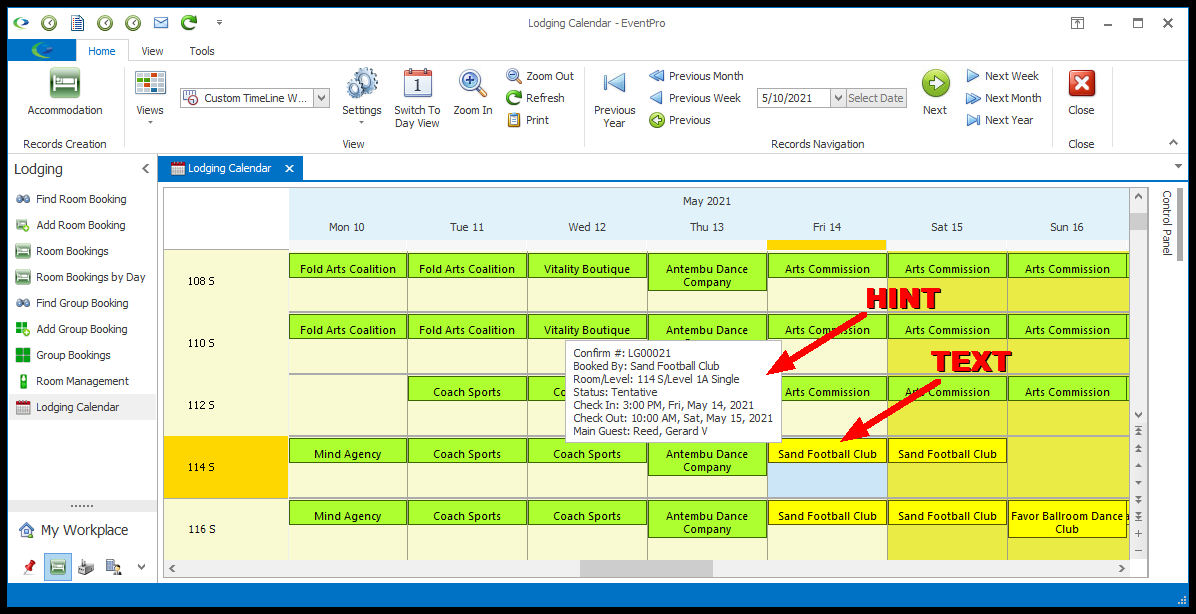Click Switch To Day View

(x=417, y=98)
